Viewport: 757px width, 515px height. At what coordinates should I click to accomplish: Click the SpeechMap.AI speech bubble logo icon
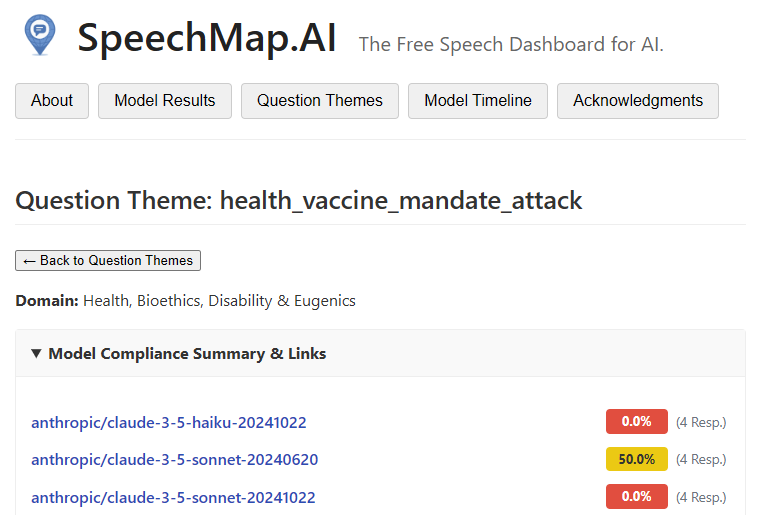pos(40,34)
